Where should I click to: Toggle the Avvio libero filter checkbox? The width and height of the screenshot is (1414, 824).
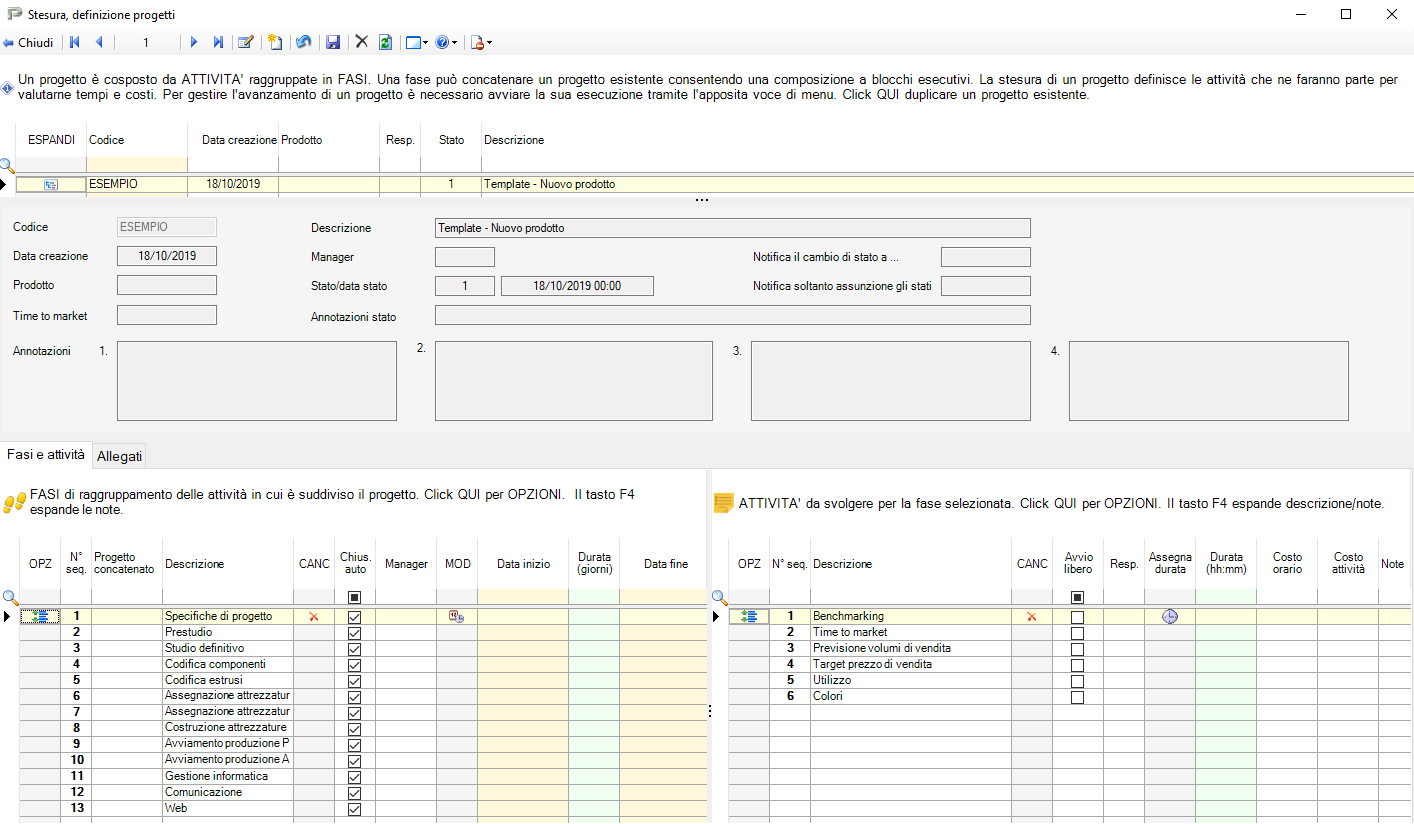(1077, 597)
